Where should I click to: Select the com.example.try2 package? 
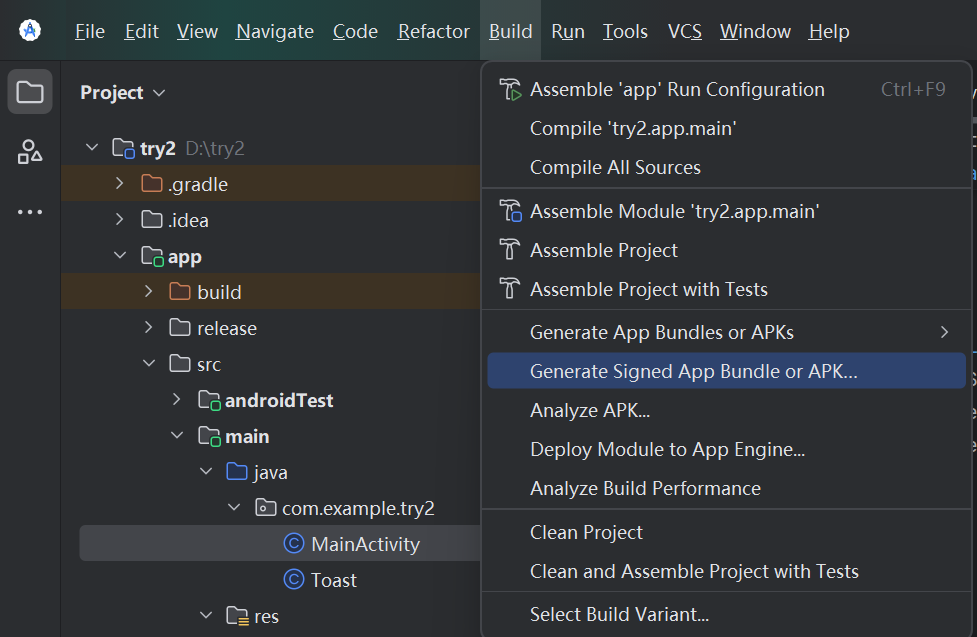357,508
